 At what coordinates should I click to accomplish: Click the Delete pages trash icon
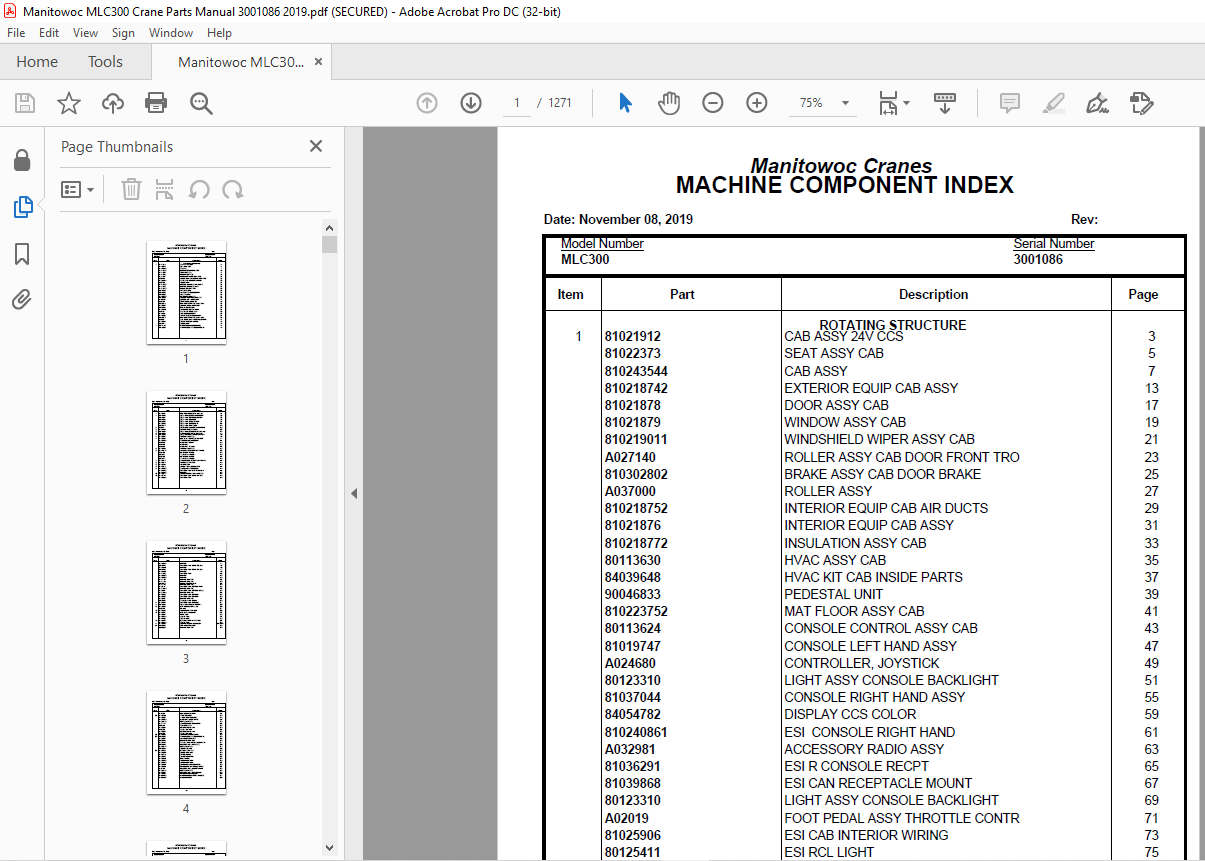click(x=131, y=189)
